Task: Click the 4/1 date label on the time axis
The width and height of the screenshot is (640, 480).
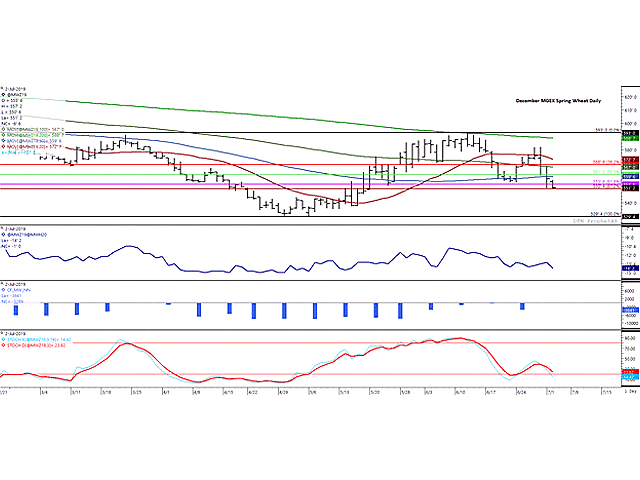Action: (166, 391)
